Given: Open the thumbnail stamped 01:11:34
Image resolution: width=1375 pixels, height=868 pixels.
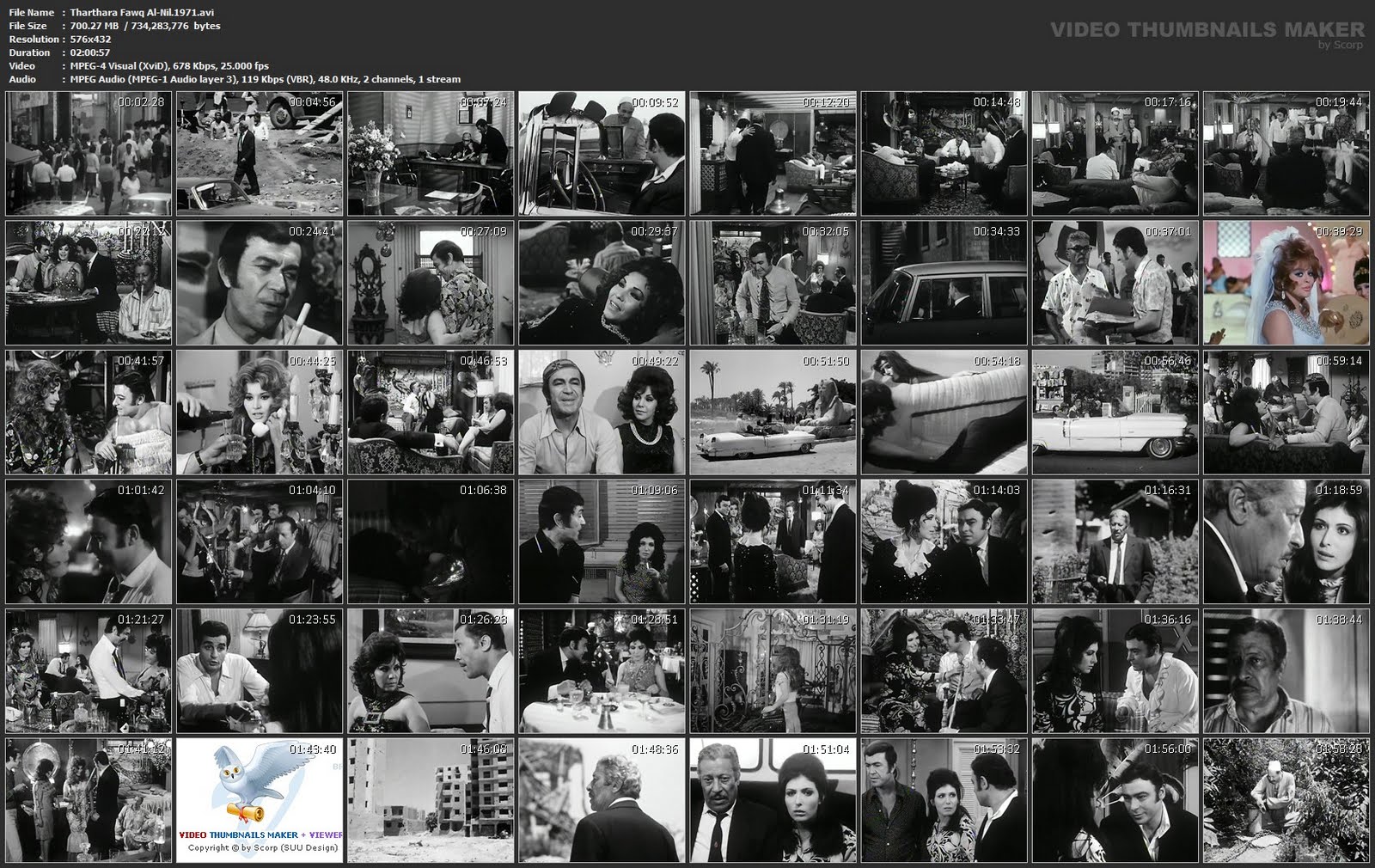Looking at the screenshot, I should 773,541.
